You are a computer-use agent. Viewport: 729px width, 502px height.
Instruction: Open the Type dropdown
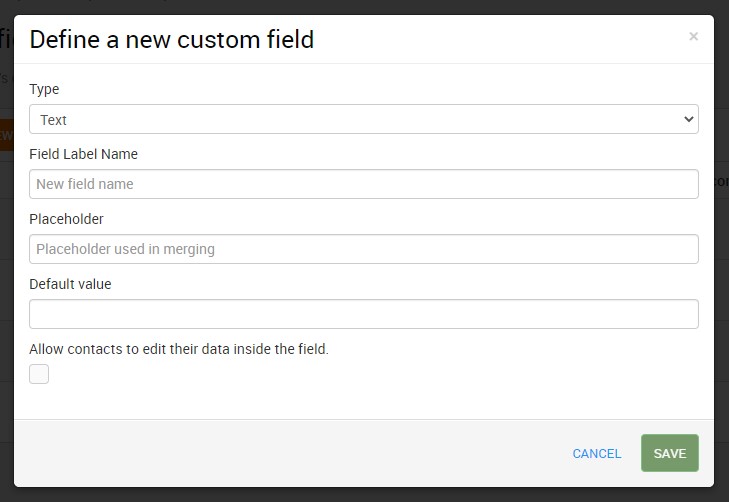pyautogui.click(x=364, y=119)
